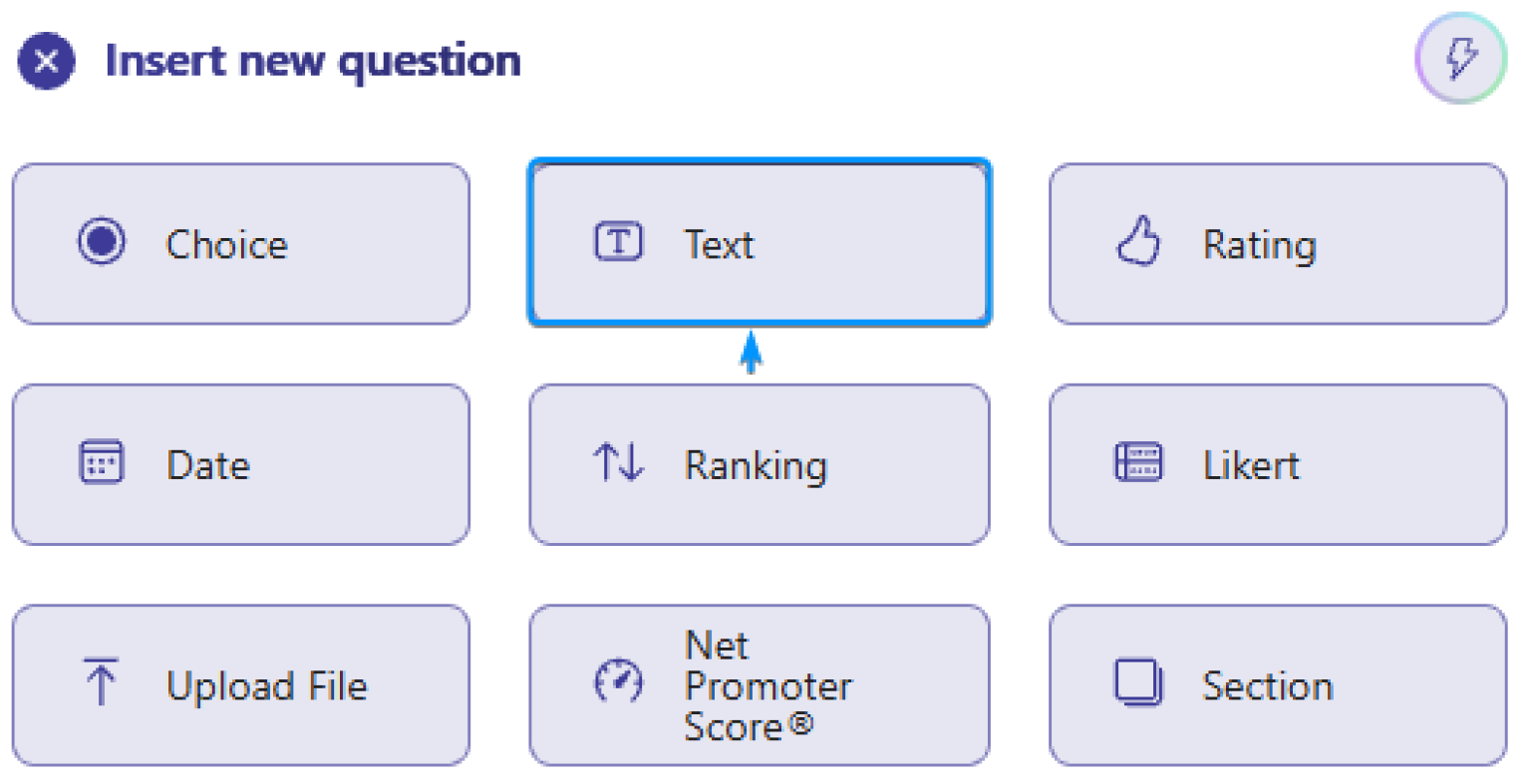Dismiss the Insert new question panel
Screen dimensions: 1531x784
click(x=45, y=61)
